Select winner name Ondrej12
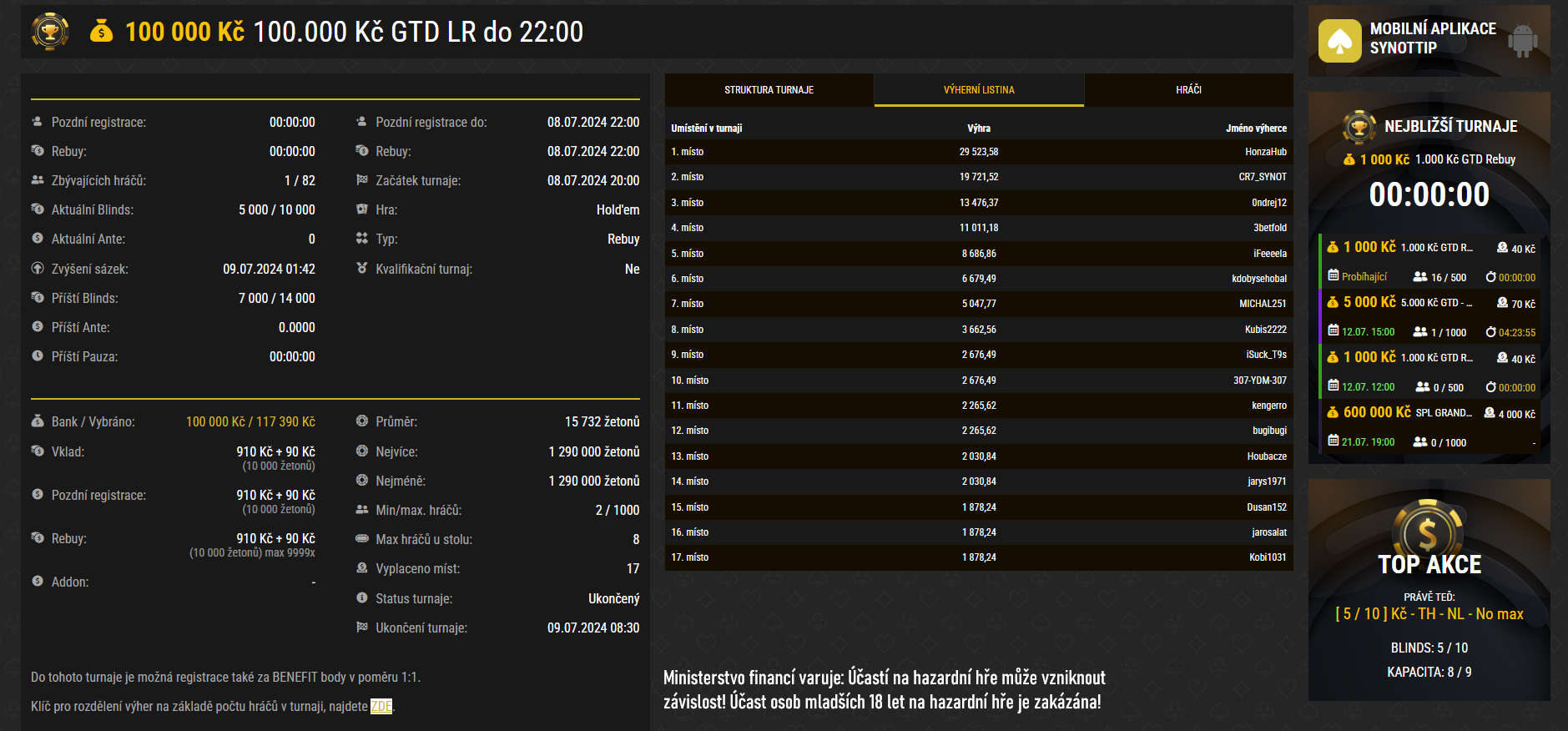Image resolution: width=1568 pixels, height=731 pixels. click(x=1269, y=203)
